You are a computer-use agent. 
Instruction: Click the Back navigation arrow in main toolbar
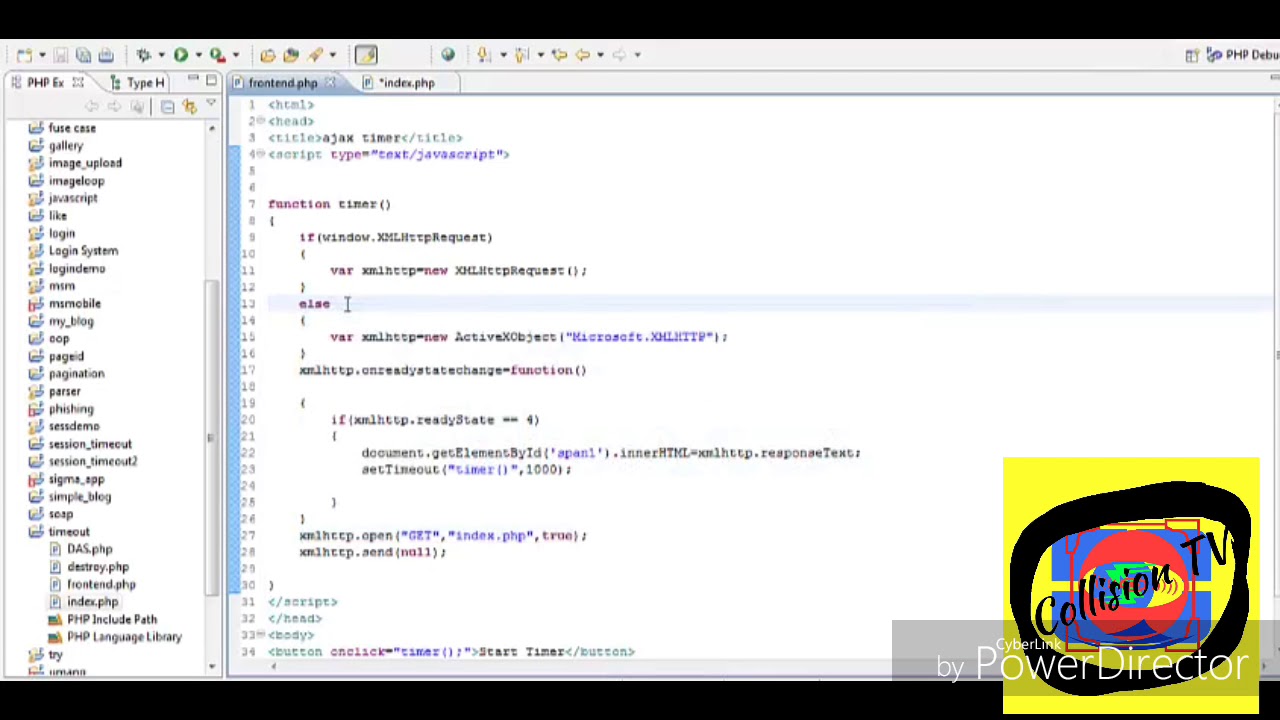coord(582,55)
